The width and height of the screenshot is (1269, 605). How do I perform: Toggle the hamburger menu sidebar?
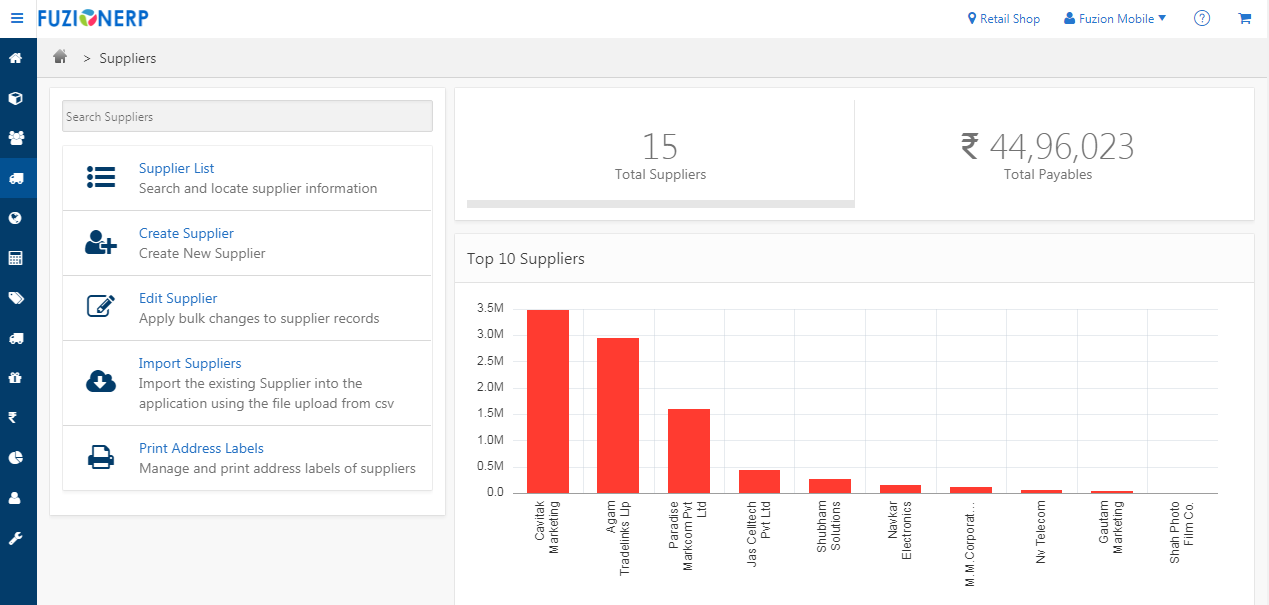[x=17, y=18]
